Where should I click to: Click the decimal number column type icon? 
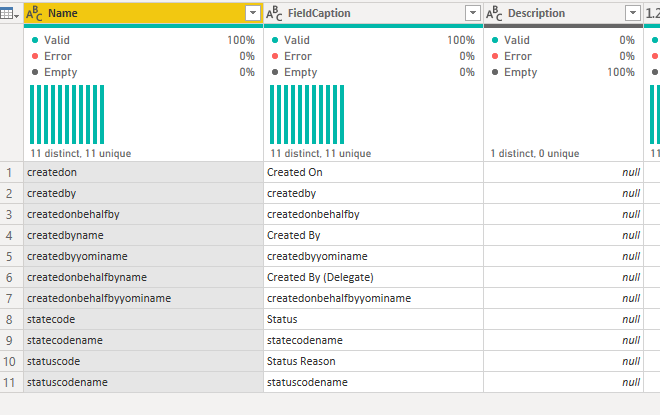[653, 13]
